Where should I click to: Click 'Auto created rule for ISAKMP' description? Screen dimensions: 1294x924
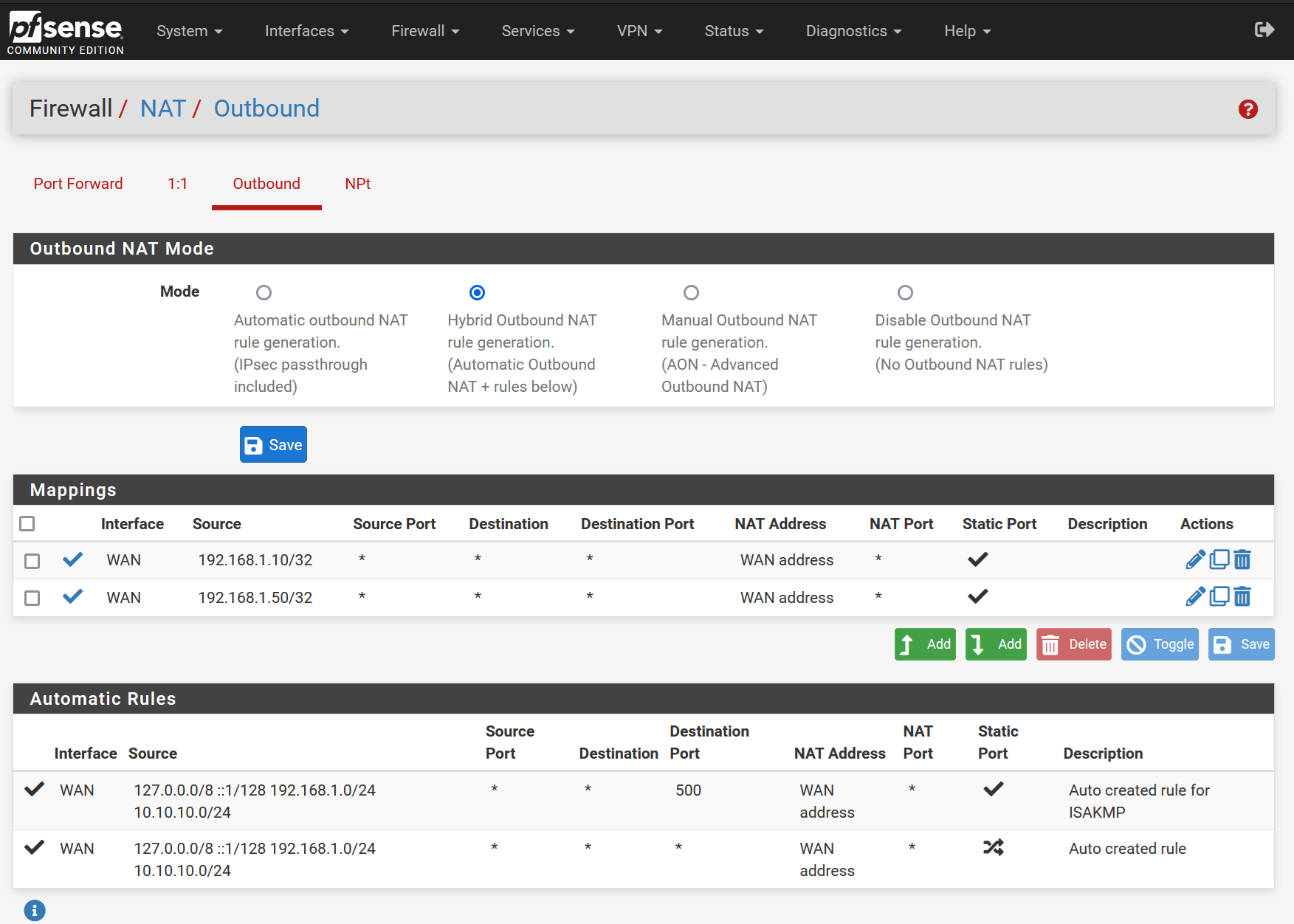tap(1139, 801)
